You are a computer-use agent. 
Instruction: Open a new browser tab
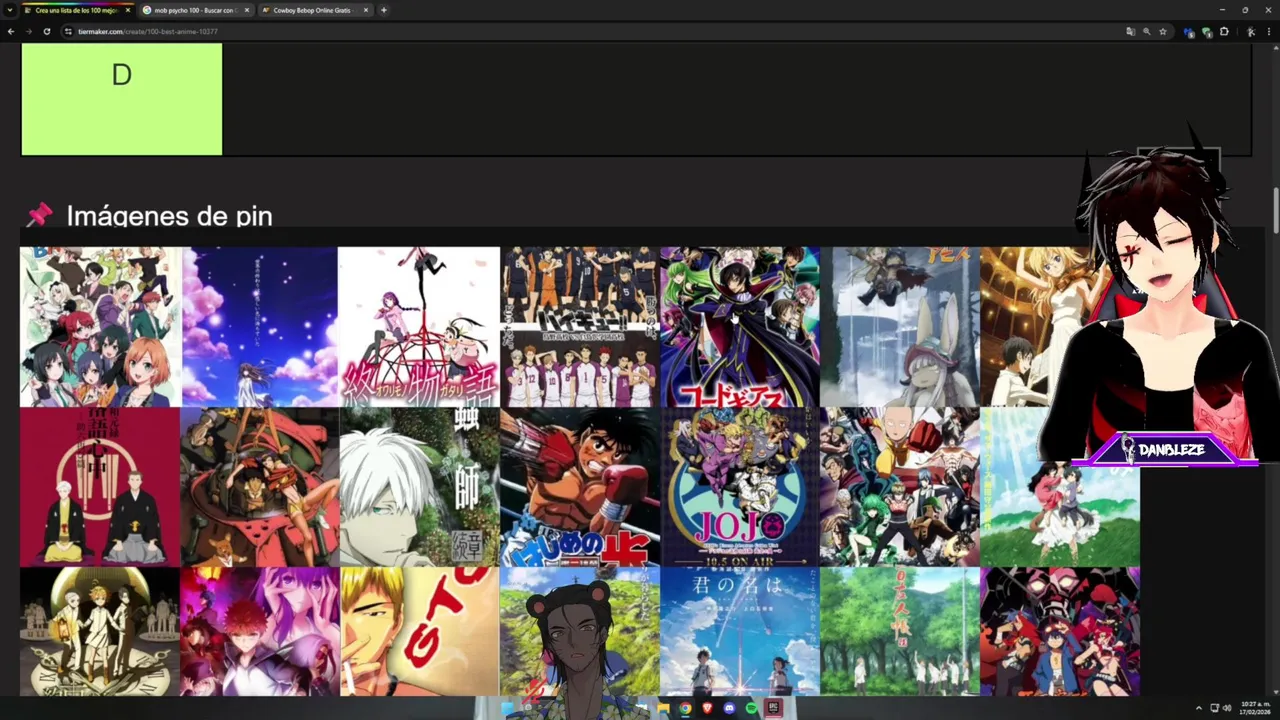click(x=384, y=10)
